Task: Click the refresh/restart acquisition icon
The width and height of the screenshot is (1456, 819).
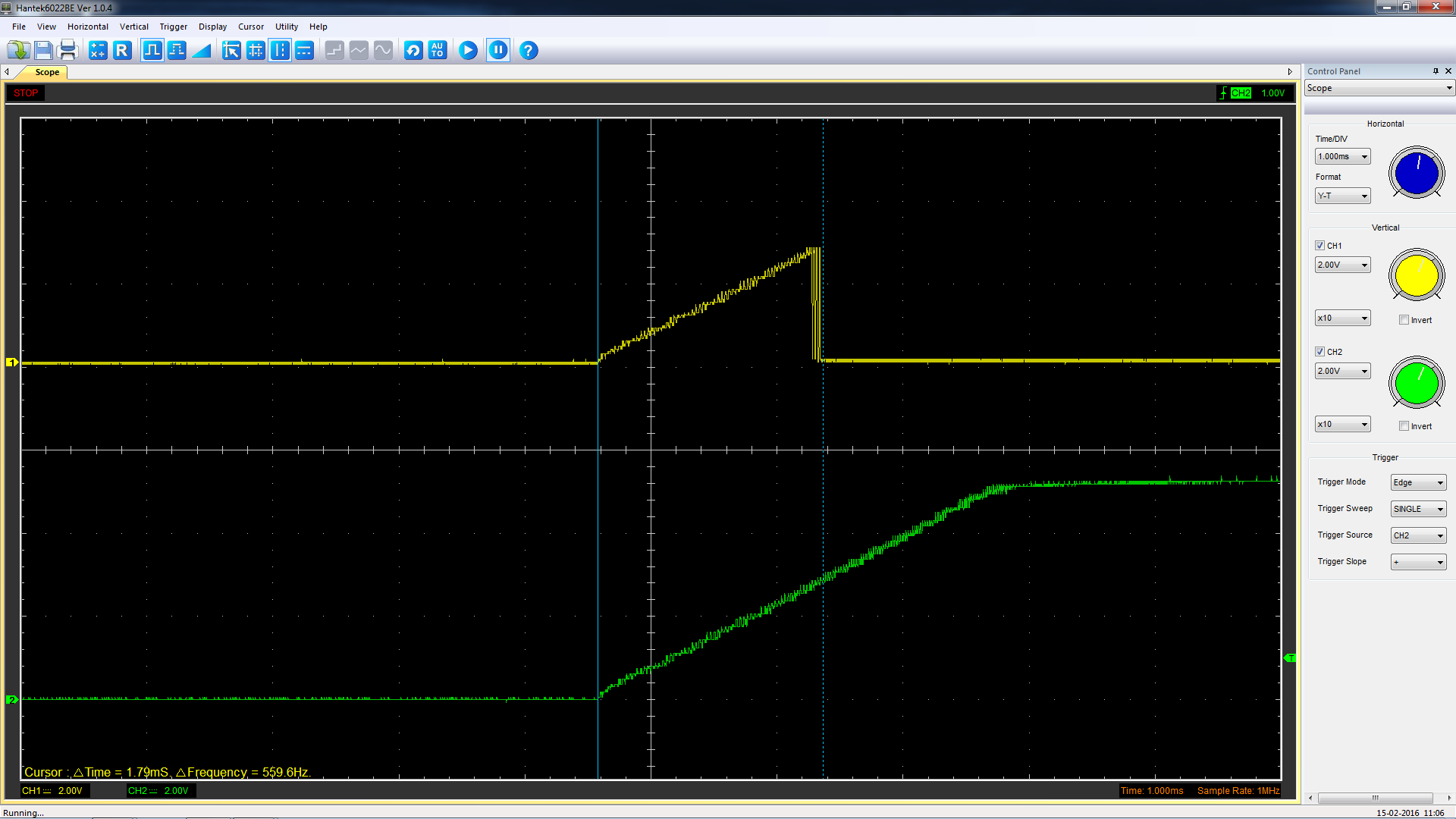Action: tap(413, 50)
